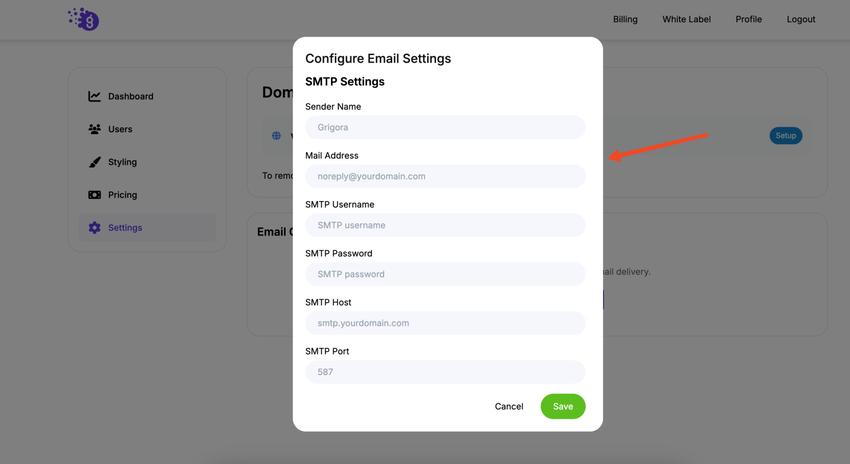
Task: Open the Profile page
Action: [748, 19]
